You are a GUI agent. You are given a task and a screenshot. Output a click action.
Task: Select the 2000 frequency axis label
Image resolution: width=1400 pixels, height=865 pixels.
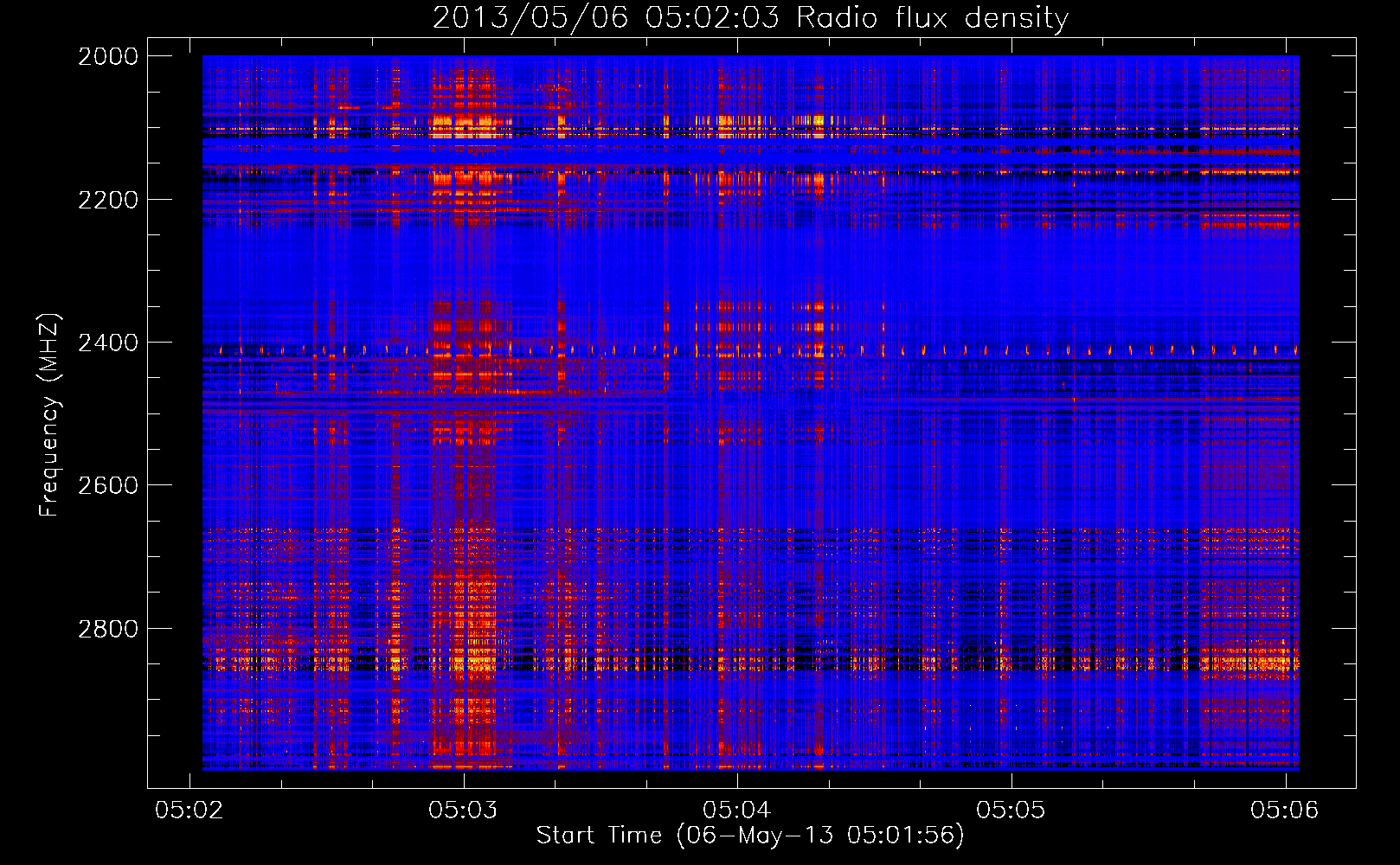tap(108, 56)
